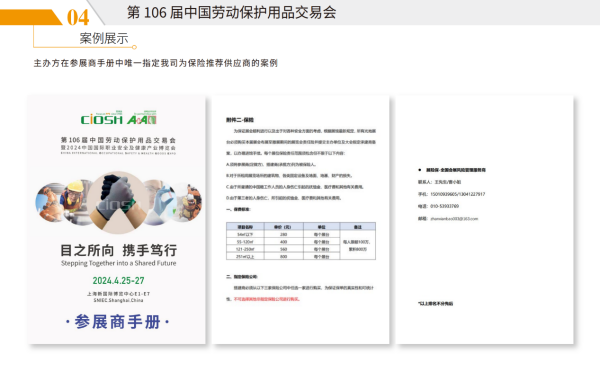Click the orange slide number "04"
This screenshot has width=600, height=389.
(x=78, y=18)
